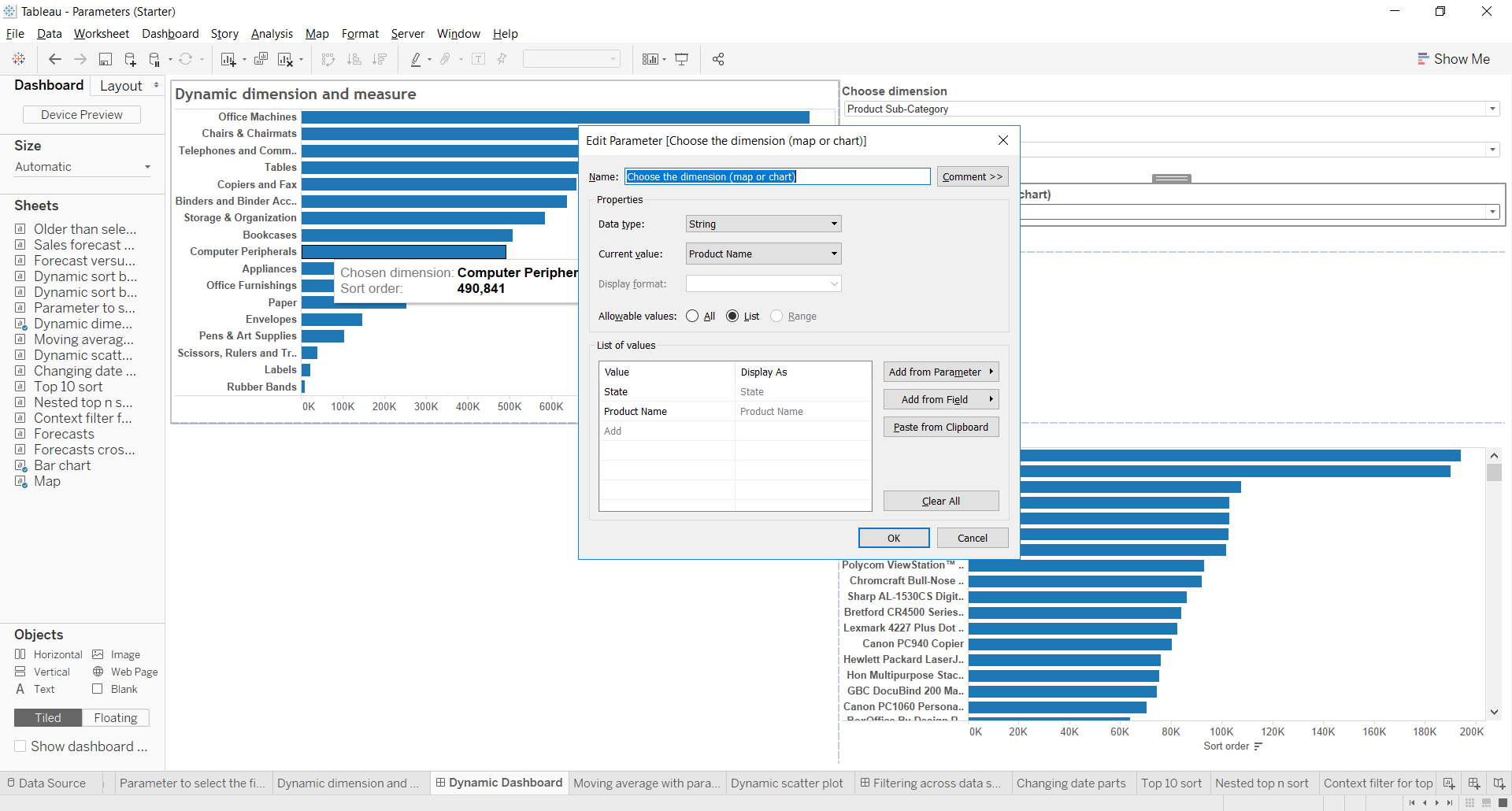Switch to the Top 10 sort tab
The image size is (1512, 811).
[x=1171, y=783]
